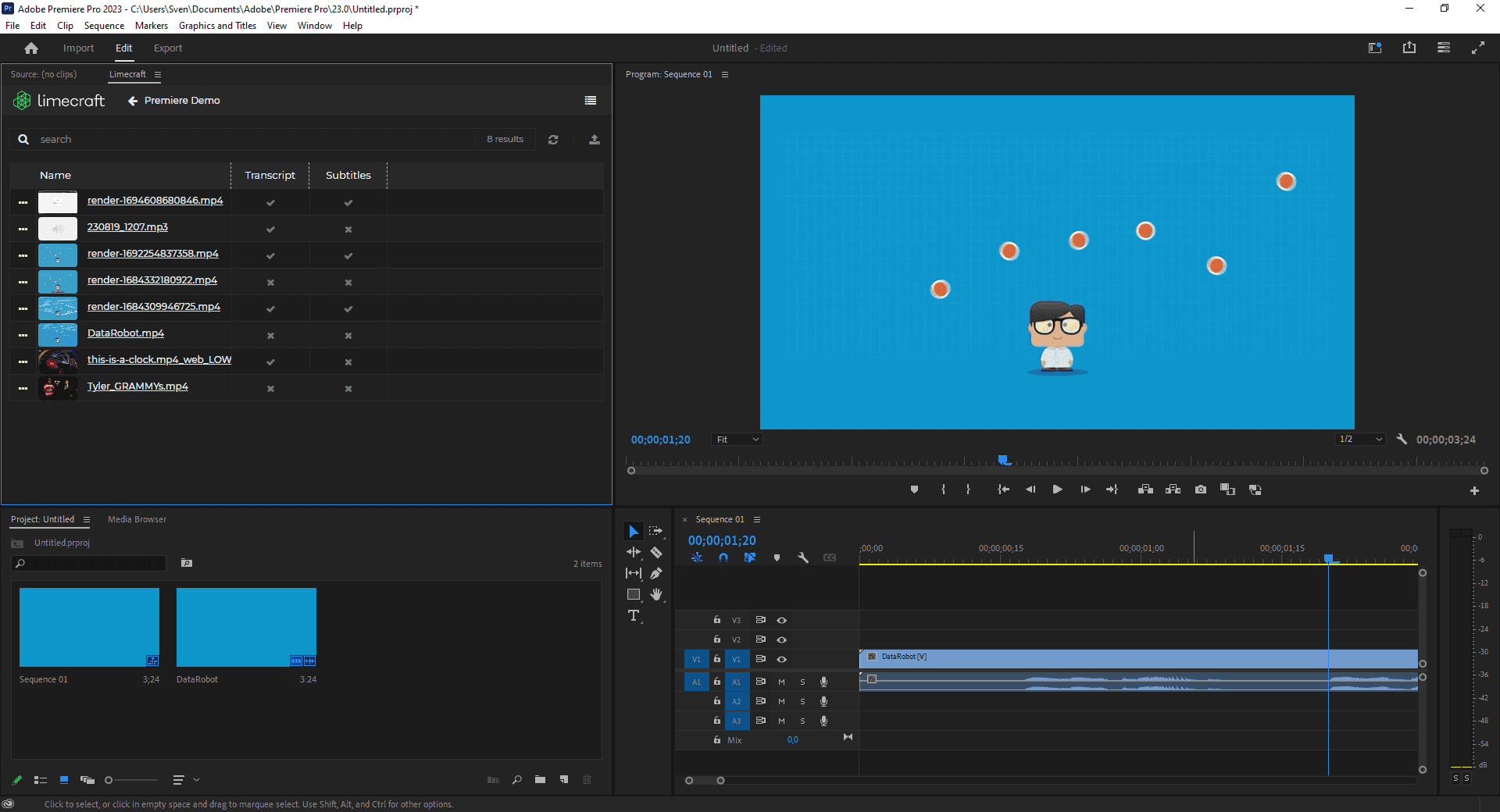1500x812 pixels.
Task: Select the Rectangle tool
Action: tap(634, 594)
